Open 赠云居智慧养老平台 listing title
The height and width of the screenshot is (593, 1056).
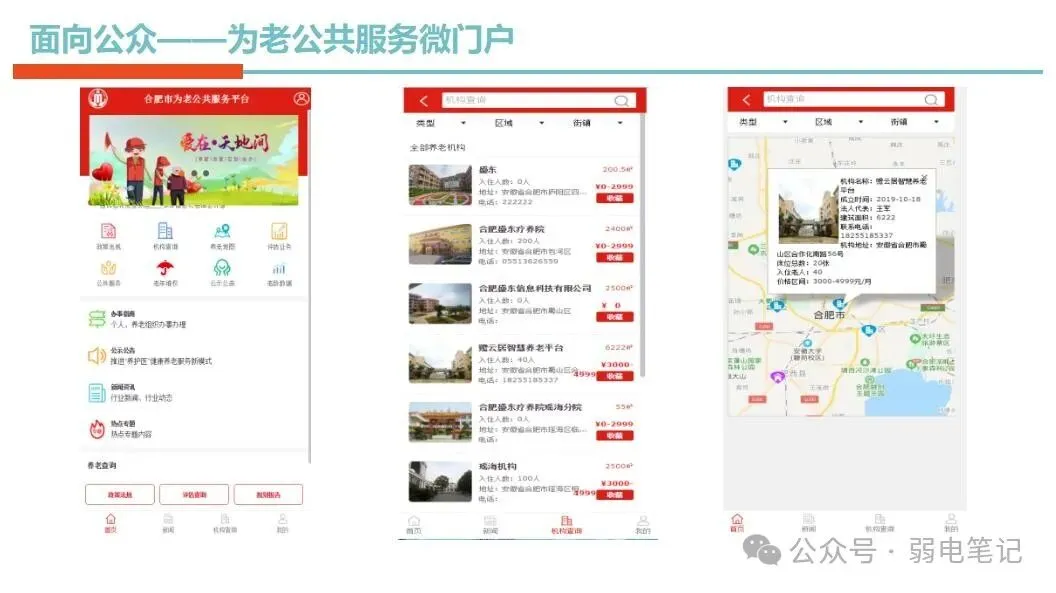[521, 348]
